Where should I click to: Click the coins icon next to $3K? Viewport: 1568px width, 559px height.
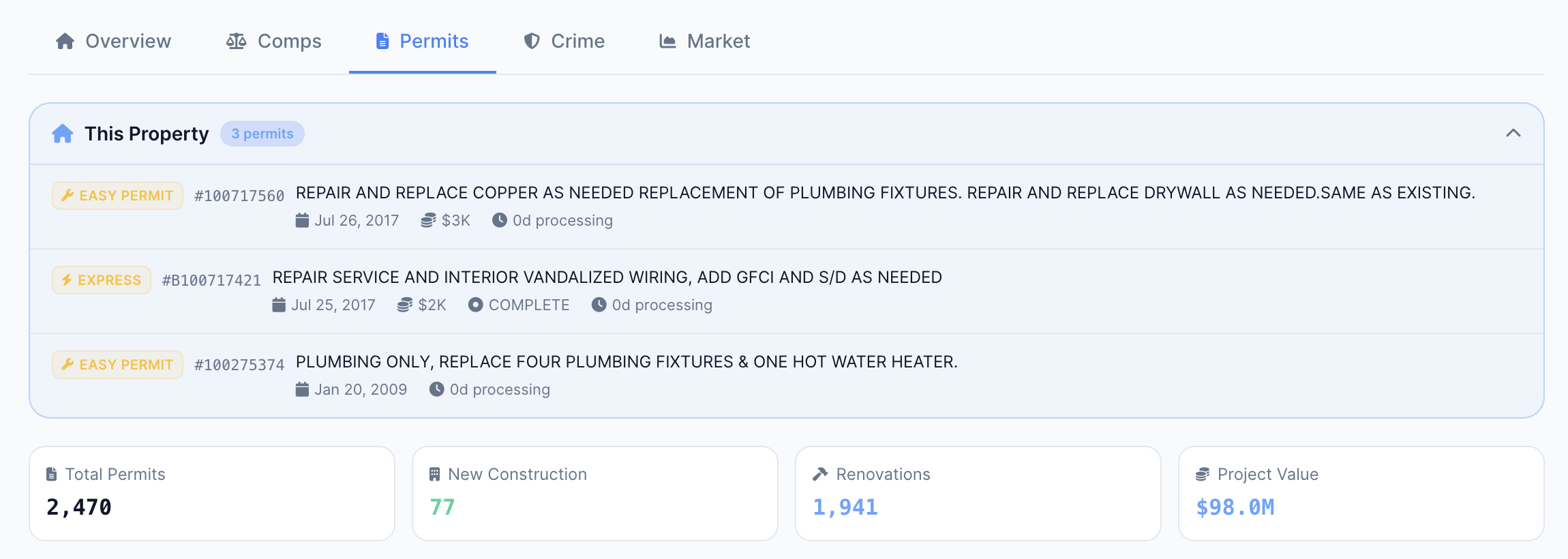tap(428, 220)
